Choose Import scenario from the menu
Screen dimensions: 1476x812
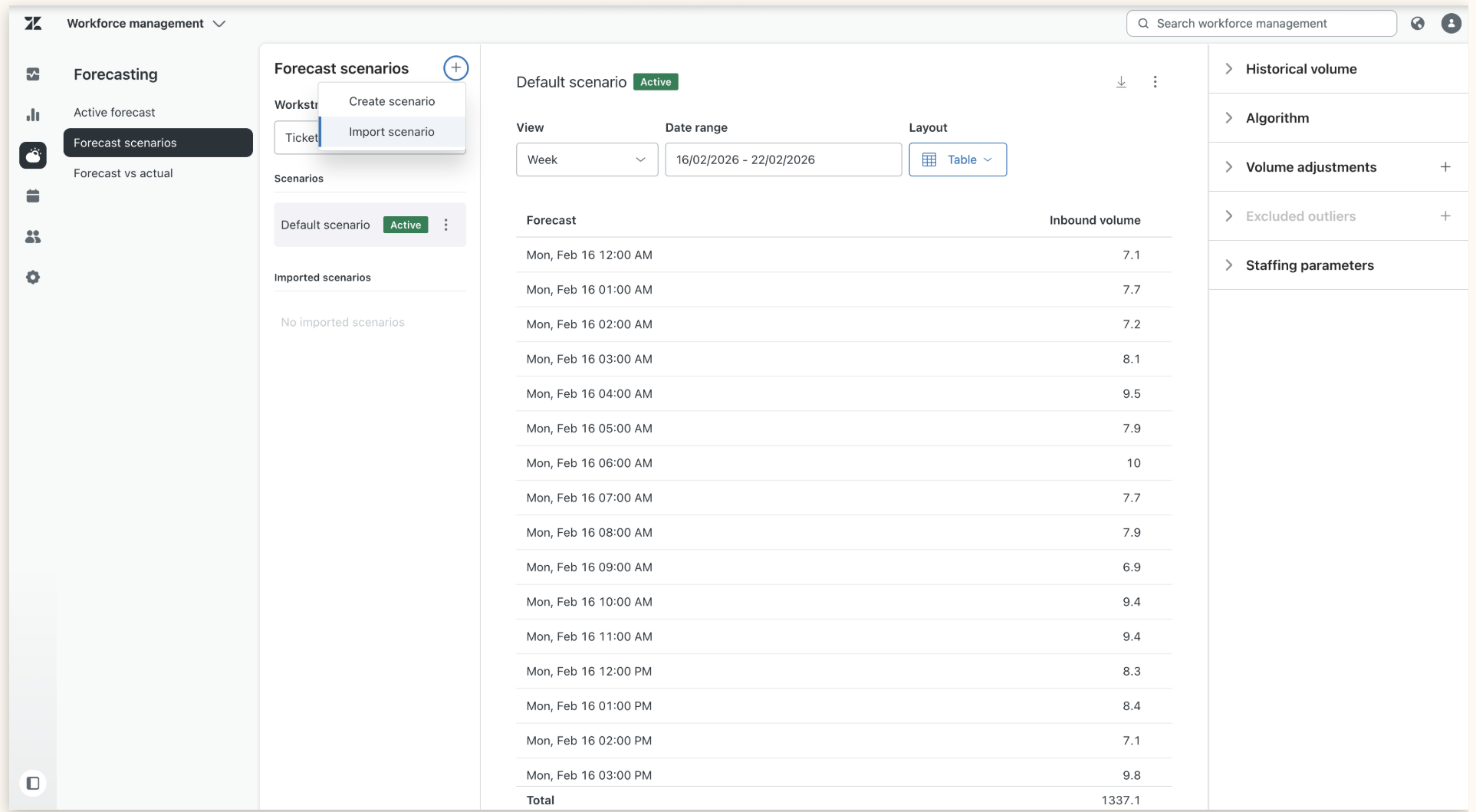click(x=392, y=132)
